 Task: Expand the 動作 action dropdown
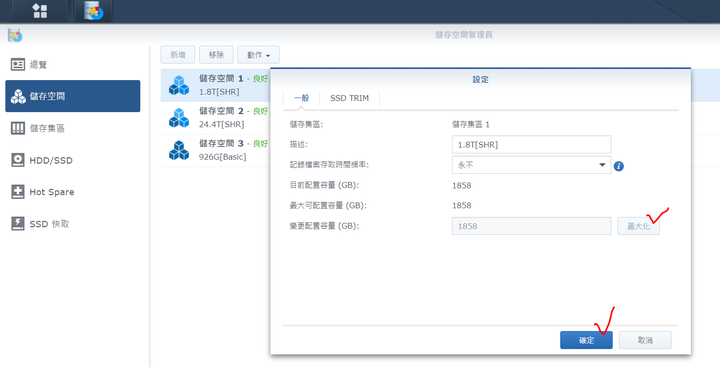tap(258, 55)
